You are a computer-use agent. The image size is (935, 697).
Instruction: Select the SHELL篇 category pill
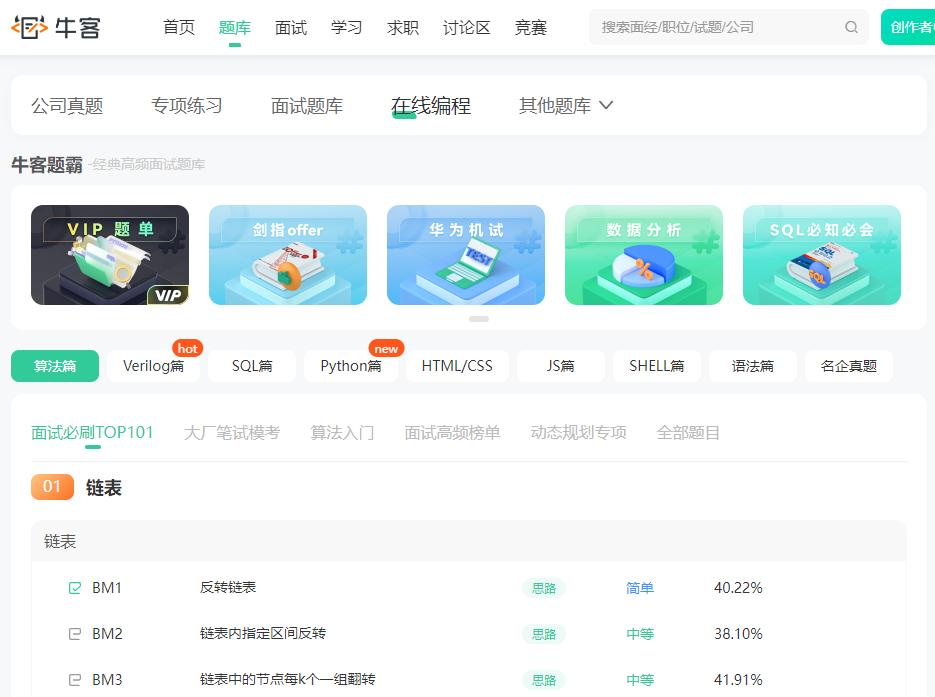pos(656,366)
